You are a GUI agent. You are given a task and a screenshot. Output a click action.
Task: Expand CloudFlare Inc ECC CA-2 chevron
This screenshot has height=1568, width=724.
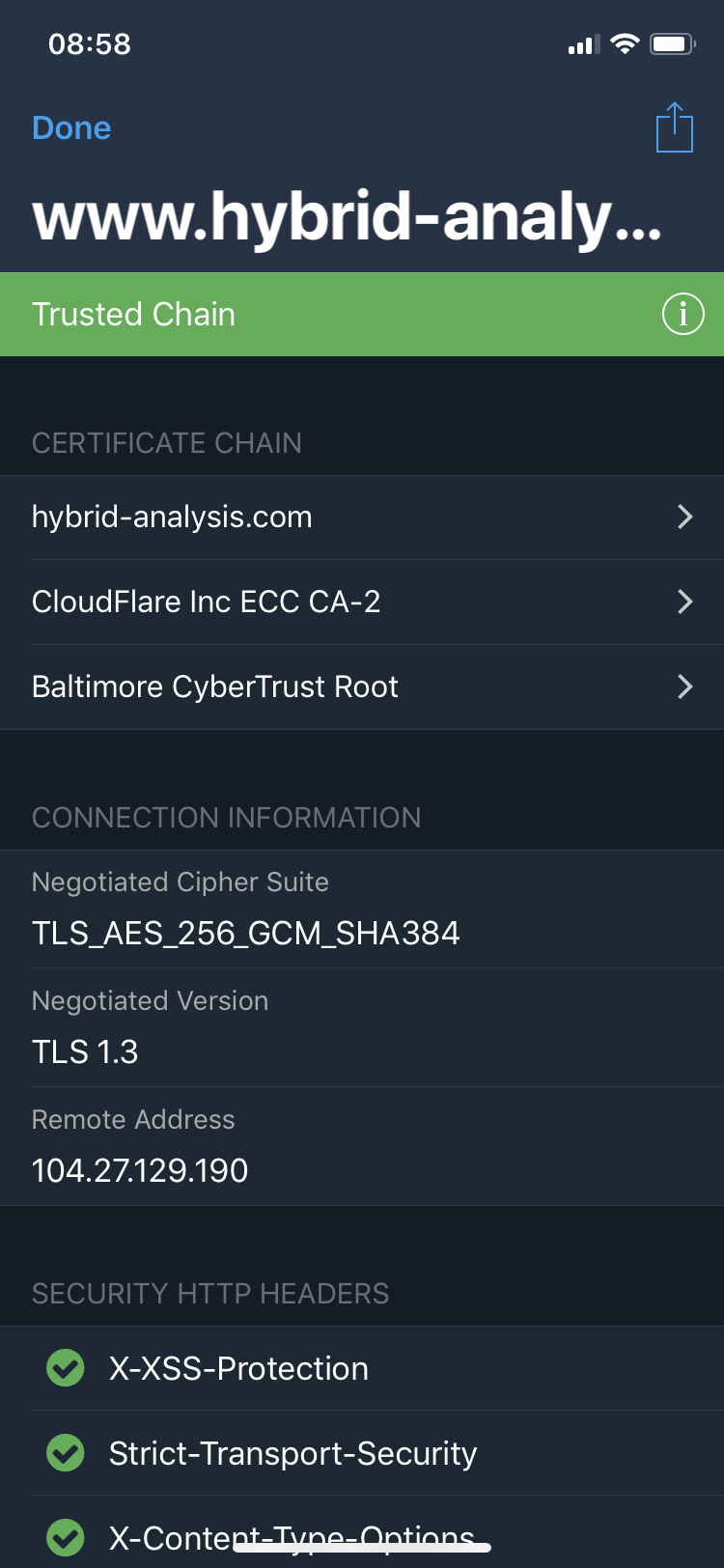point(685,602)
